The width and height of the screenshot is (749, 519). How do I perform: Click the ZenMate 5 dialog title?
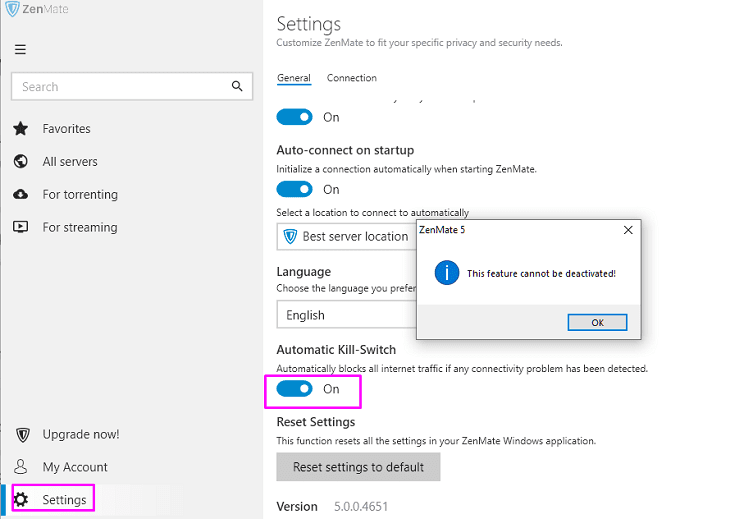(x=442, y=230)
